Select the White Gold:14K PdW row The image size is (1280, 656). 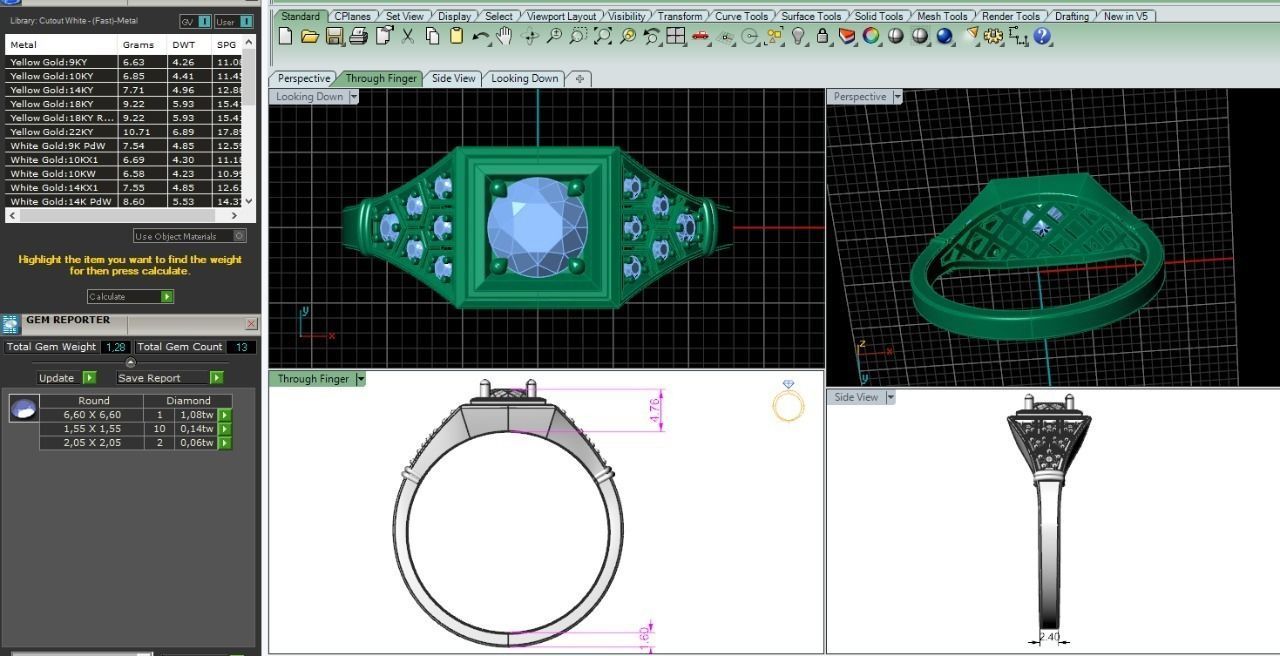click(124, 202)
